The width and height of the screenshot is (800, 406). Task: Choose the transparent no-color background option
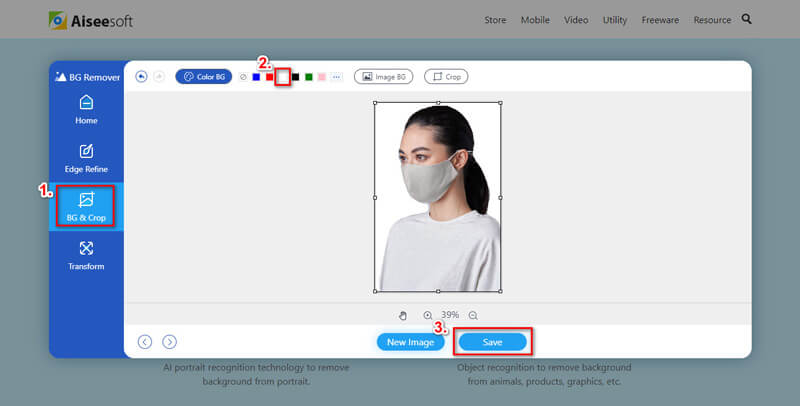click(243, 77)
